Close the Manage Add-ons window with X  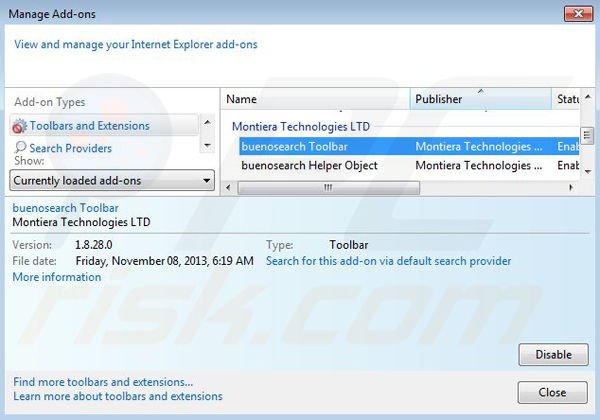[x=578, y=14]
